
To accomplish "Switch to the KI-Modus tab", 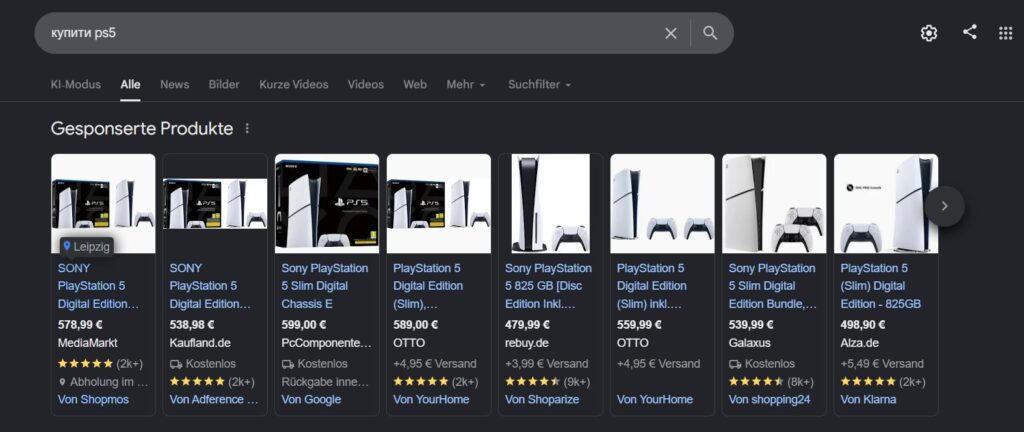I will [76, 84].
